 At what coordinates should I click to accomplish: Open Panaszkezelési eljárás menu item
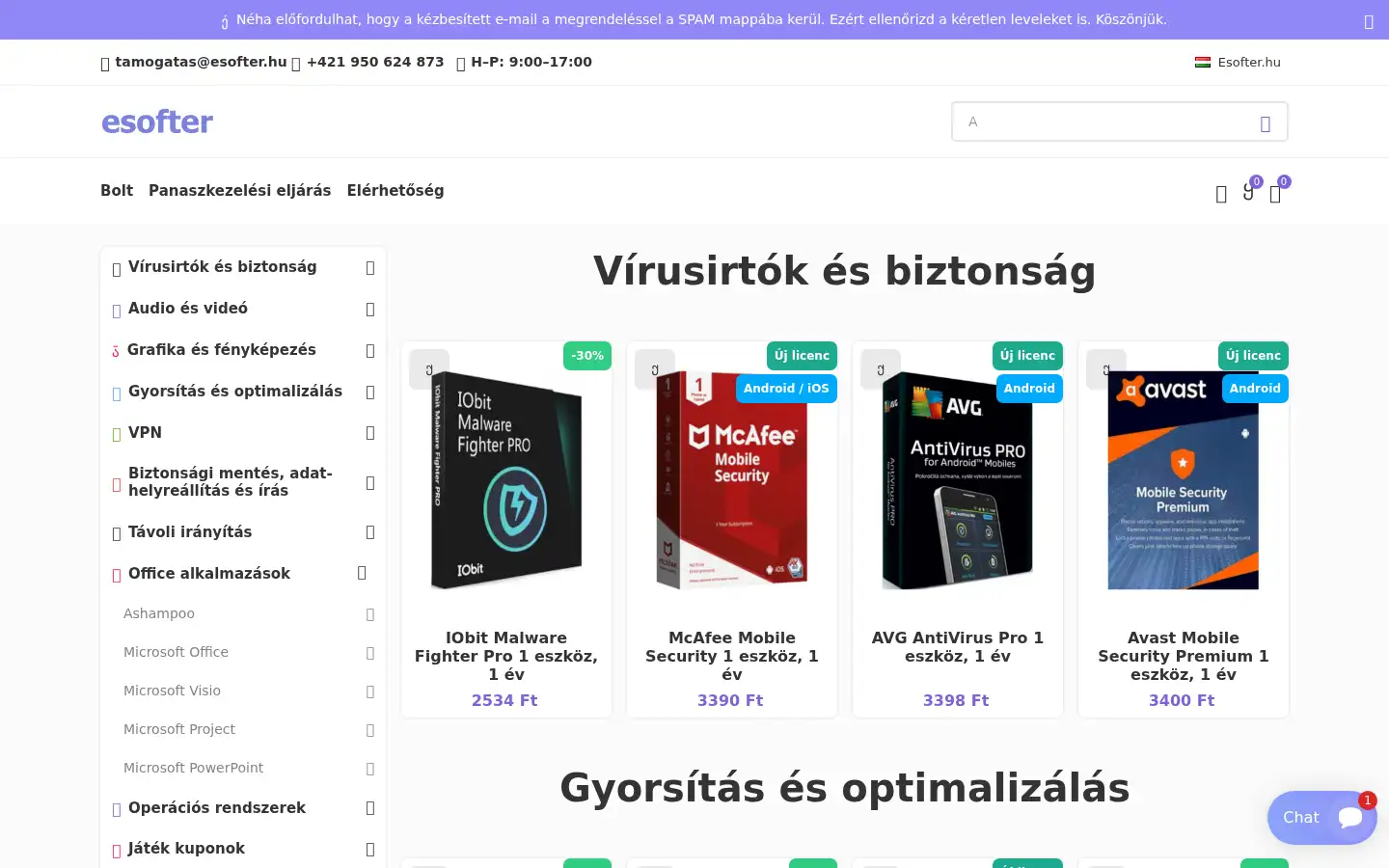239,190
